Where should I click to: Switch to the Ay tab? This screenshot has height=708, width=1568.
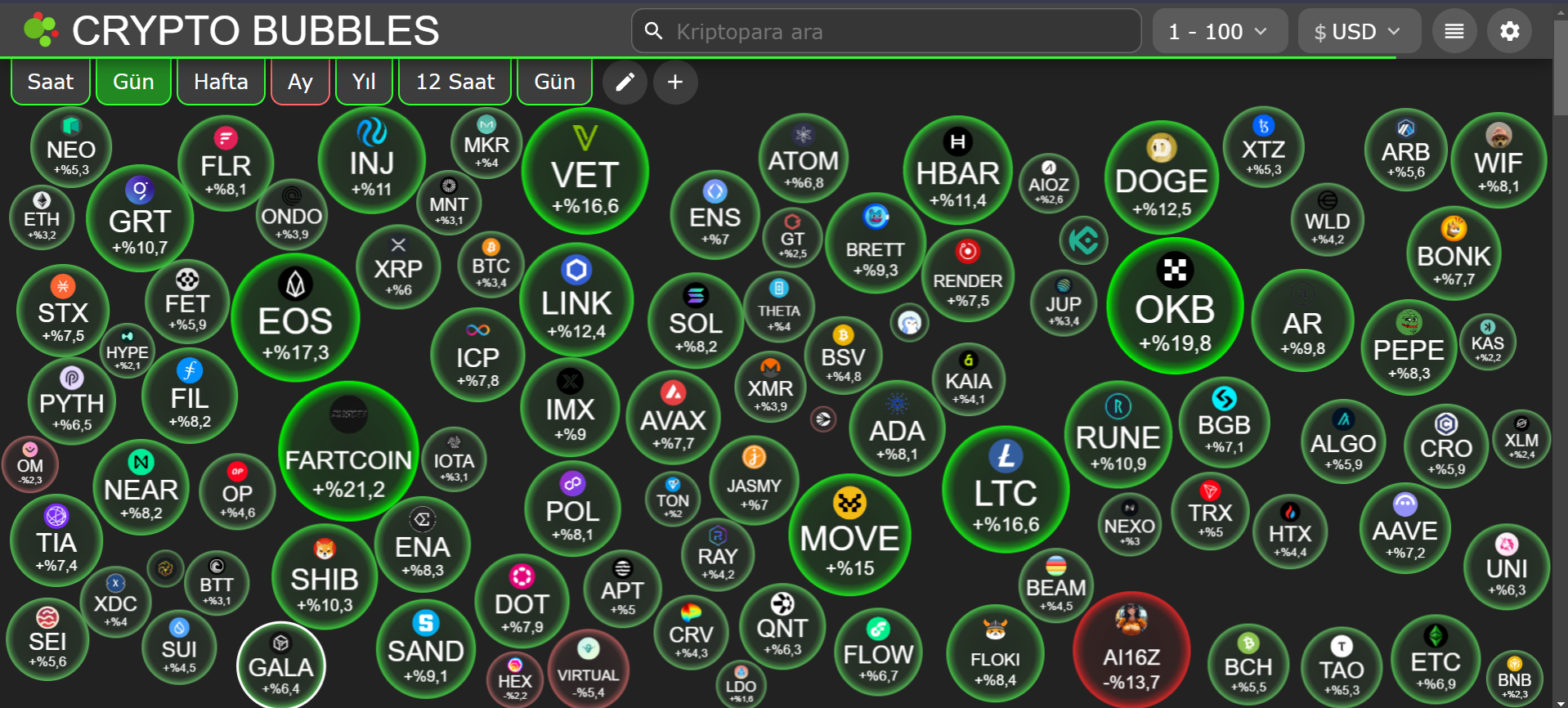click(300, 82)
